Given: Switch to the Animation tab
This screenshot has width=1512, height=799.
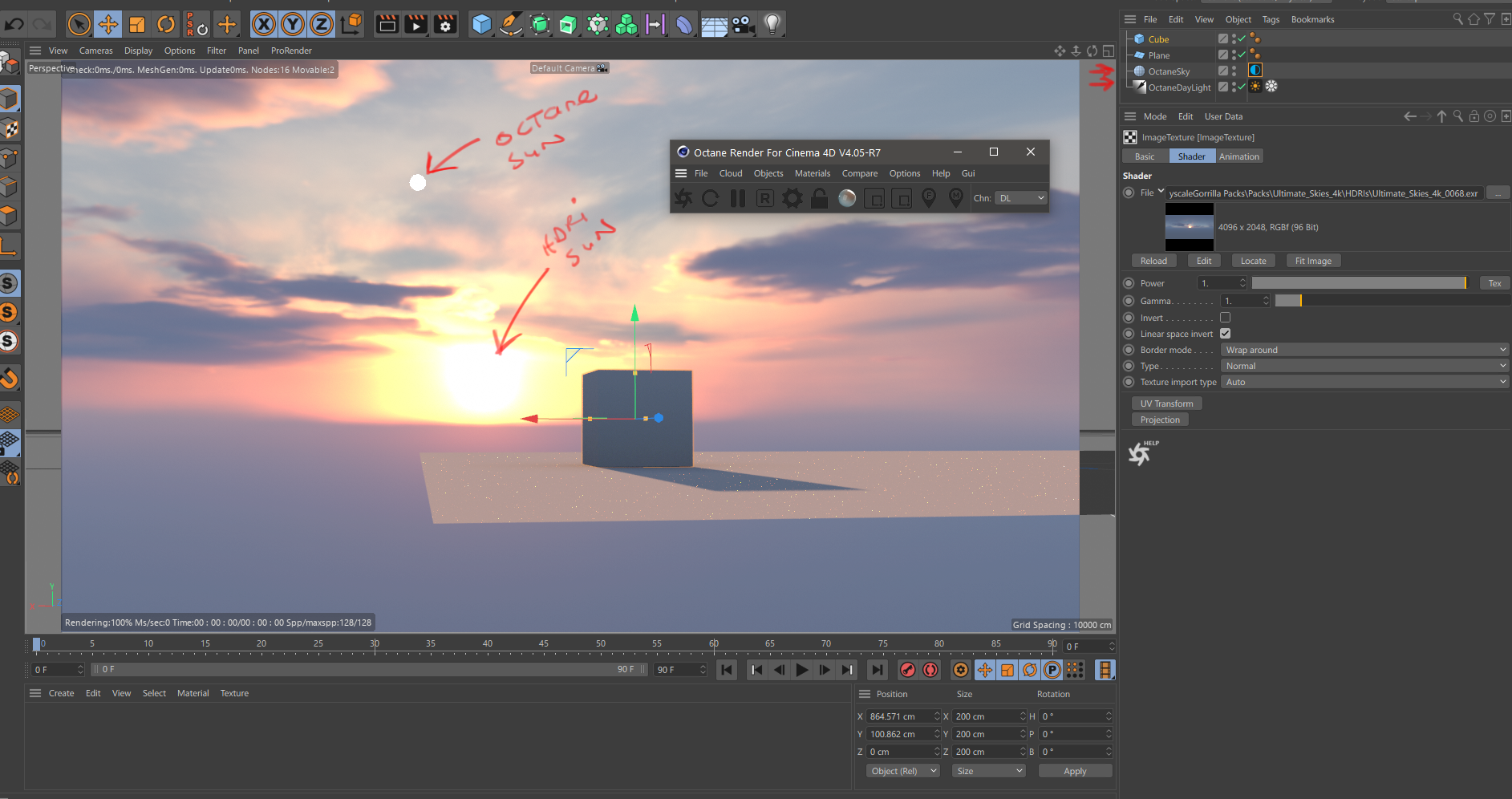Looking at the screenshot, I should [x=1239, y=156].
